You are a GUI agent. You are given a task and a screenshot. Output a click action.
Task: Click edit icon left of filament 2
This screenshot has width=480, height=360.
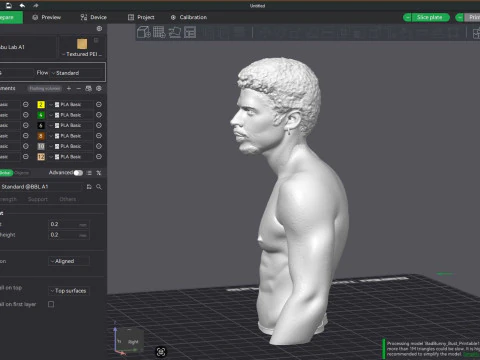(x=26, y=105)
